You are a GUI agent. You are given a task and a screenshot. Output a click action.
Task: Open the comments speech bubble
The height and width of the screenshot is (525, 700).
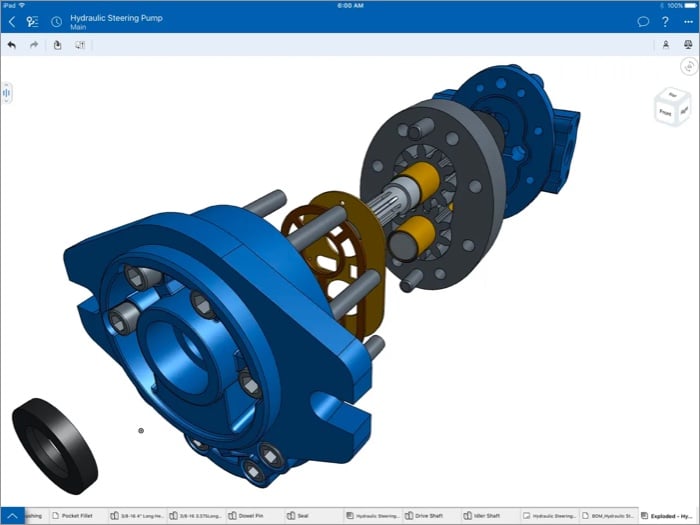[x=643, y=21]
